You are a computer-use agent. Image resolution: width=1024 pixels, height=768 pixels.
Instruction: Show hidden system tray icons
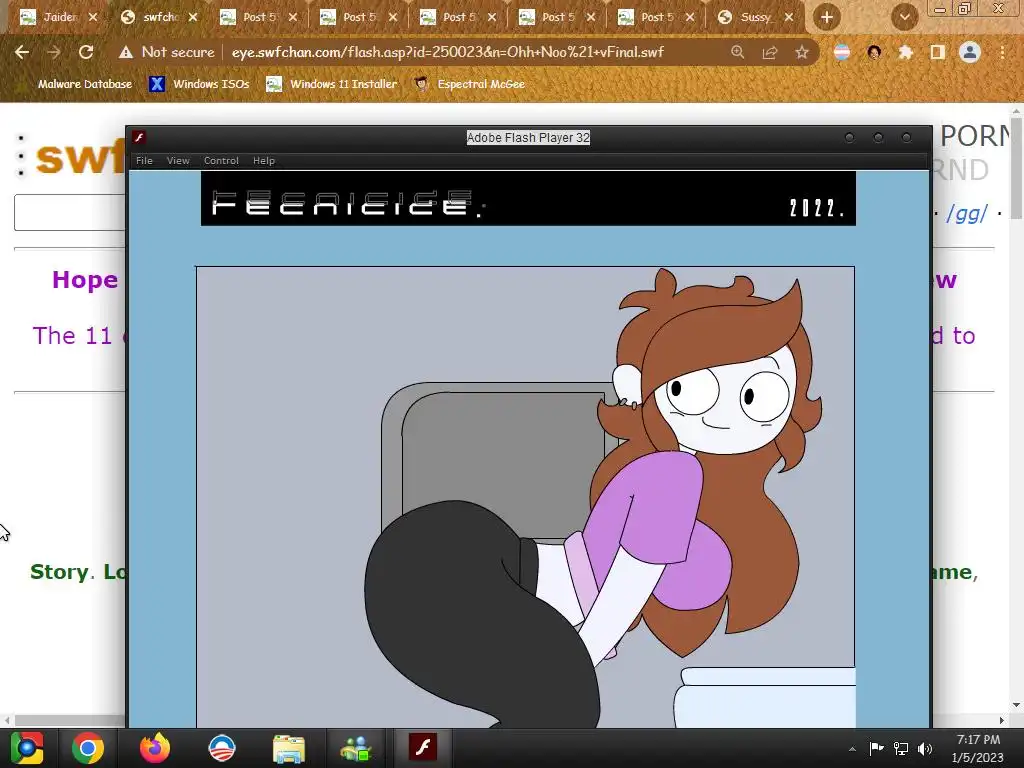[x=852, y=749]
